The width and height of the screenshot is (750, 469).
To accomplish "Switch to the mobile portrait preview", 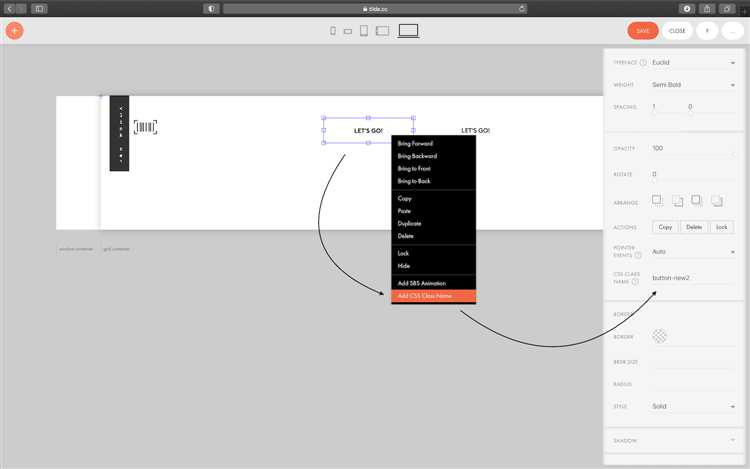I will tap(333, 31).
